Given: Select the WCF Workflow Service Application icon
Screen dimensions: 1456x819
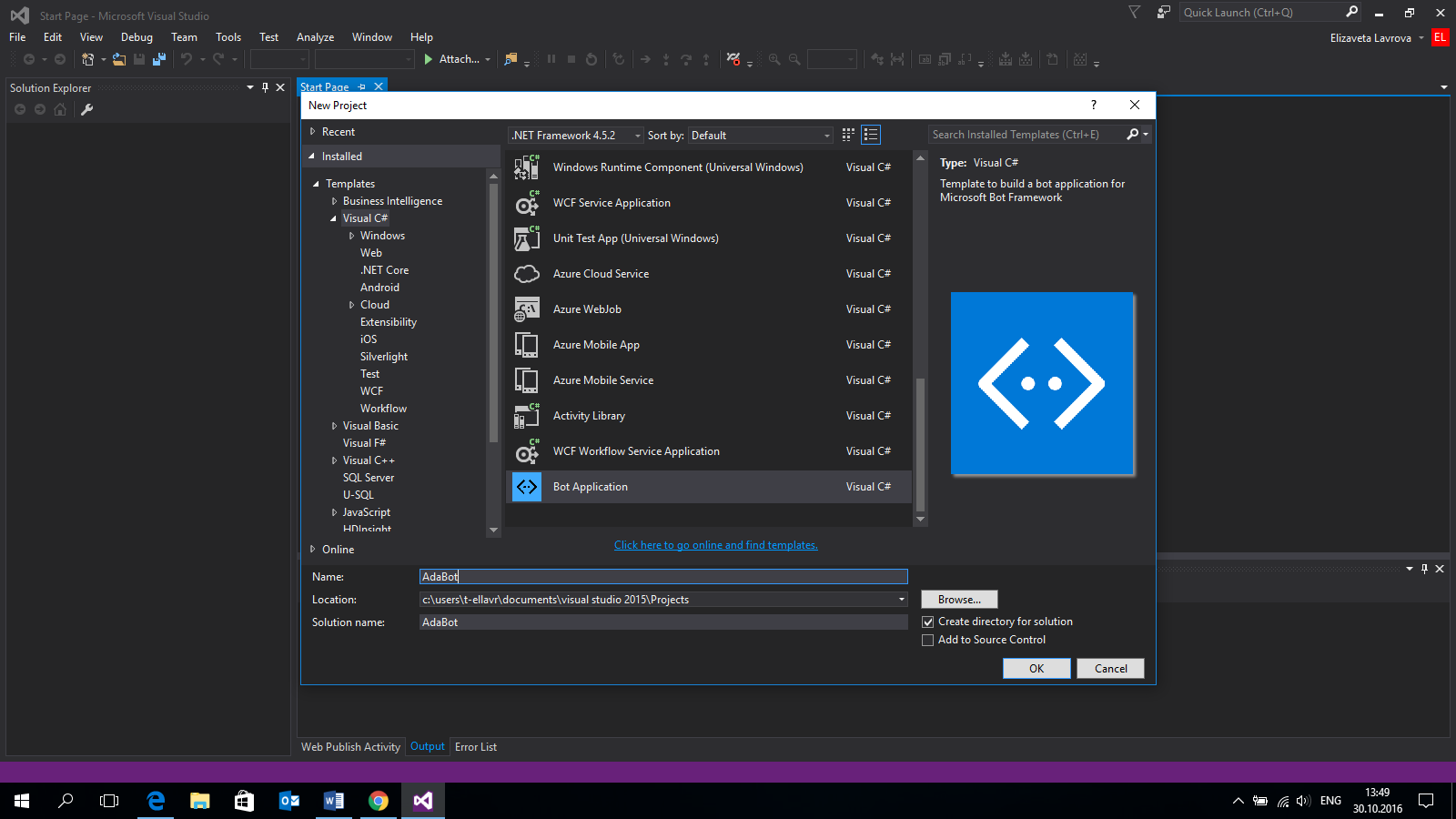Looking at the screenshot, I should (x=527, y=451).
